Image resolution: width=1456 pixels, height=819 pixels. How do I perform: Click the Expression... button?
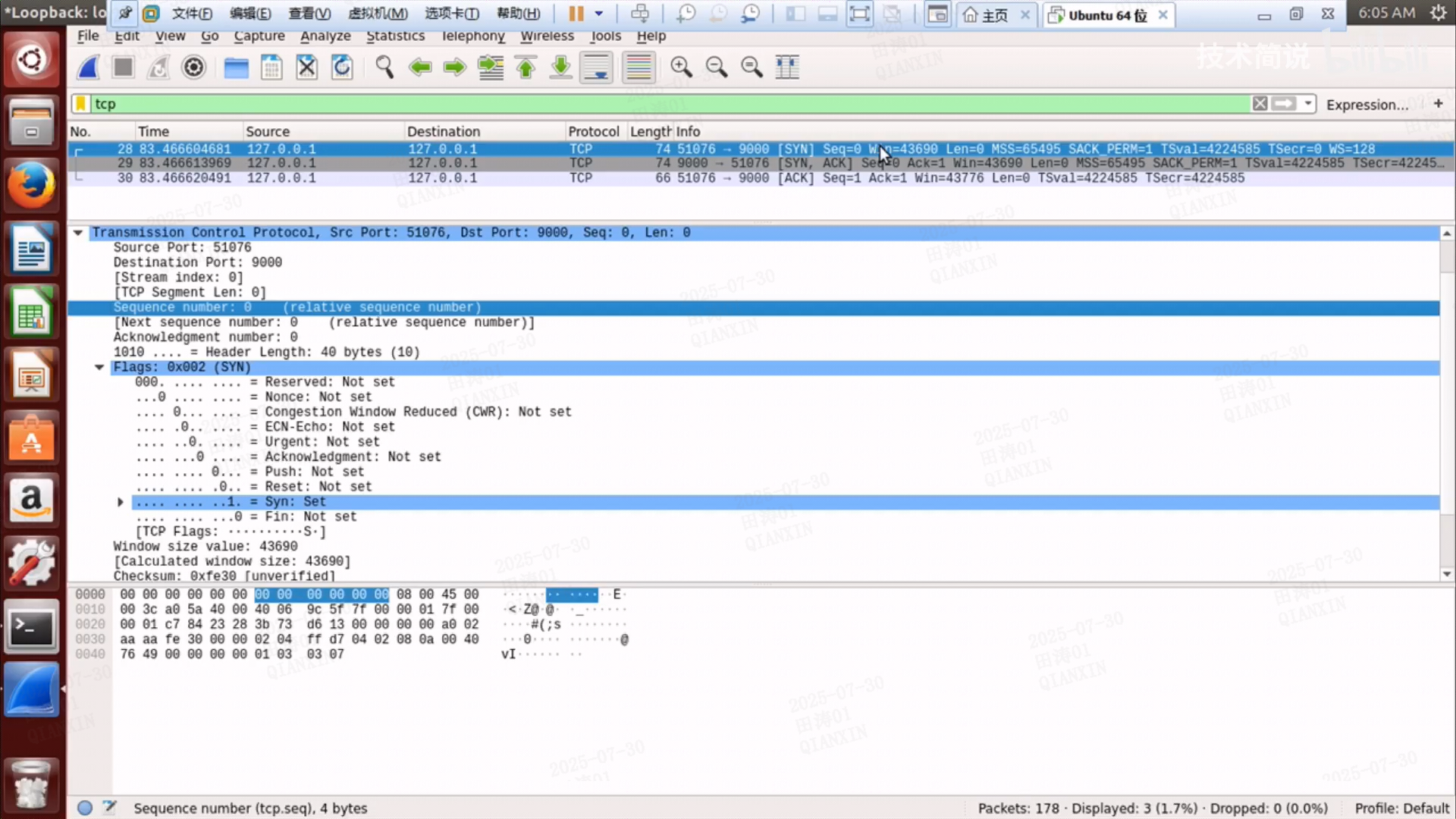(1367, 105)
